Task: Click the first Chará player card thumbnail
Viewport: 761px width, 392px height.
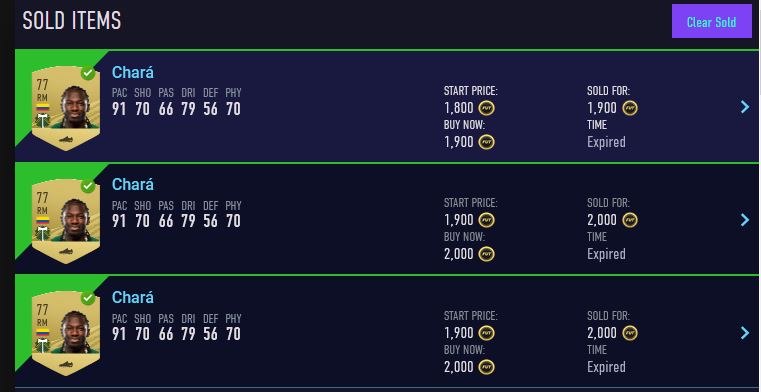Action: point(66,108)
